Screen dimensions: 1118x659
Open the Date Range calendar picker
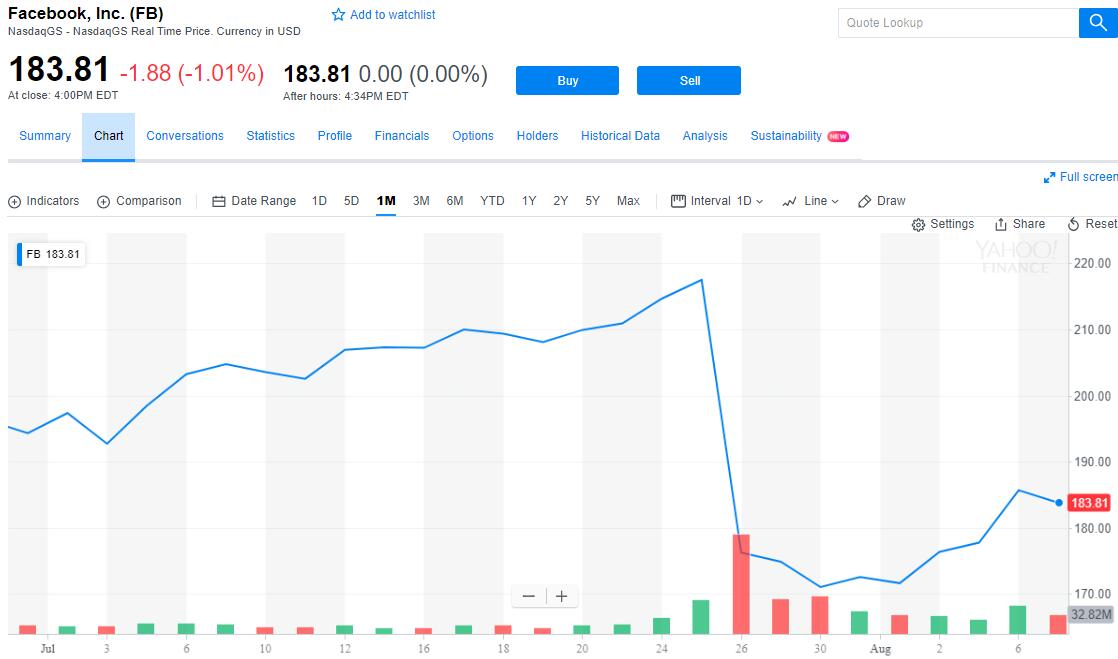[219, 202]
